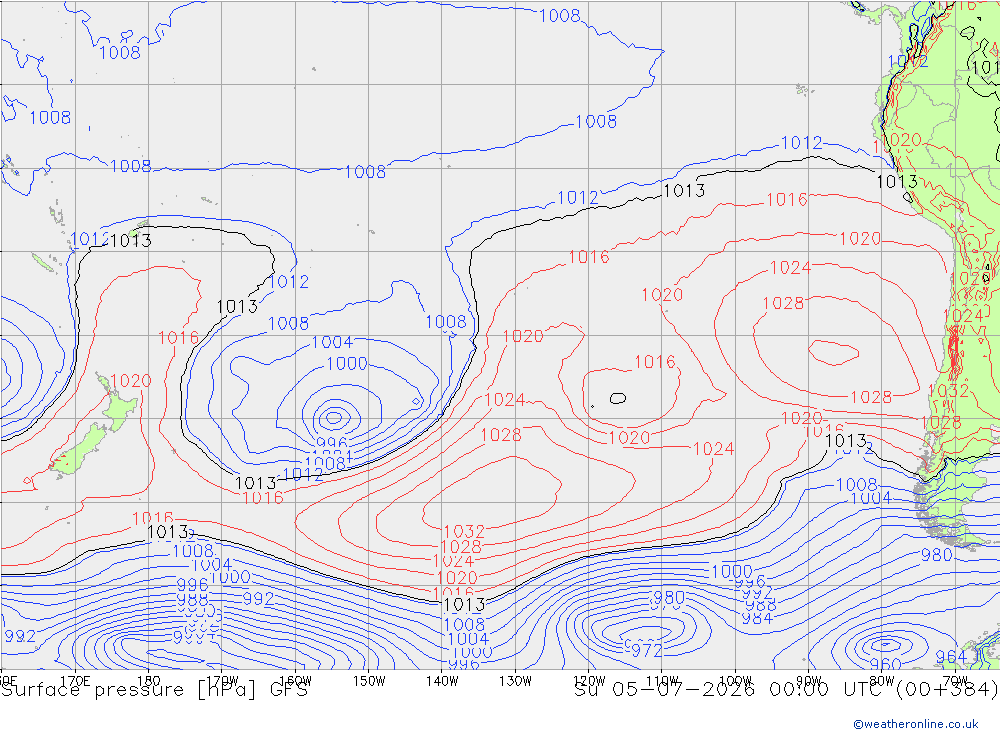
Task: Select the 160W longitude label
Action: click(x=295, y=681)
